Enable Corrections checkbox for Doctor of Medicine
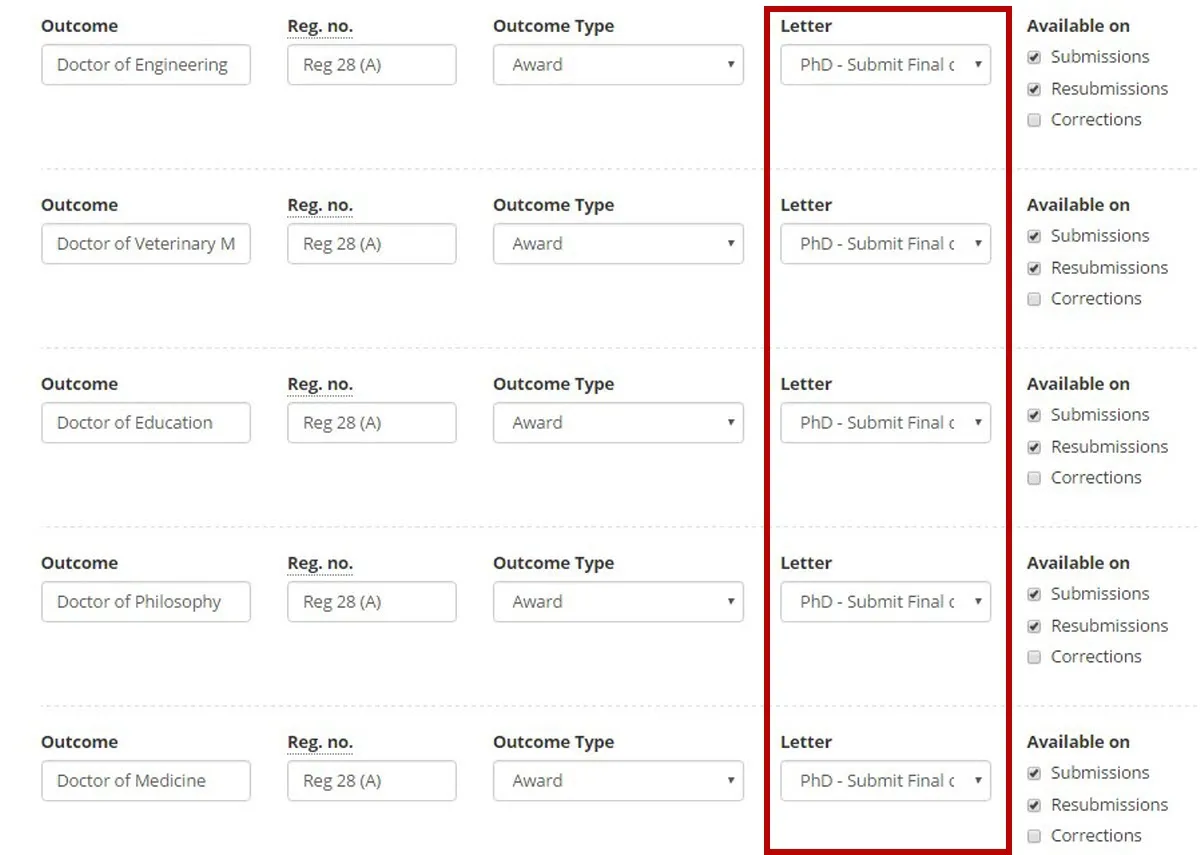The image size is (1200, 855). pyautogui.click(x=1033, y=835)
